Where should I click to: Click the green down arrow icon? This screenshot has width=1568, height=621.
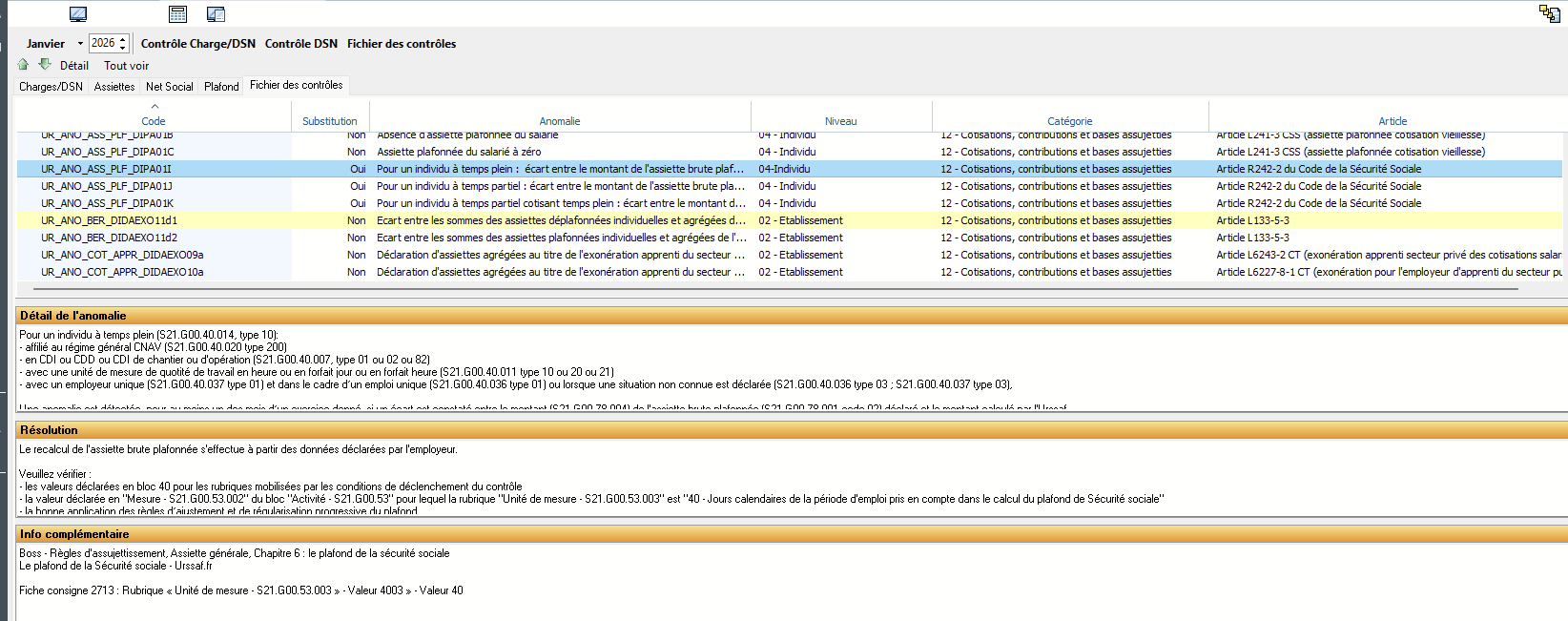[x=44, y=65]
